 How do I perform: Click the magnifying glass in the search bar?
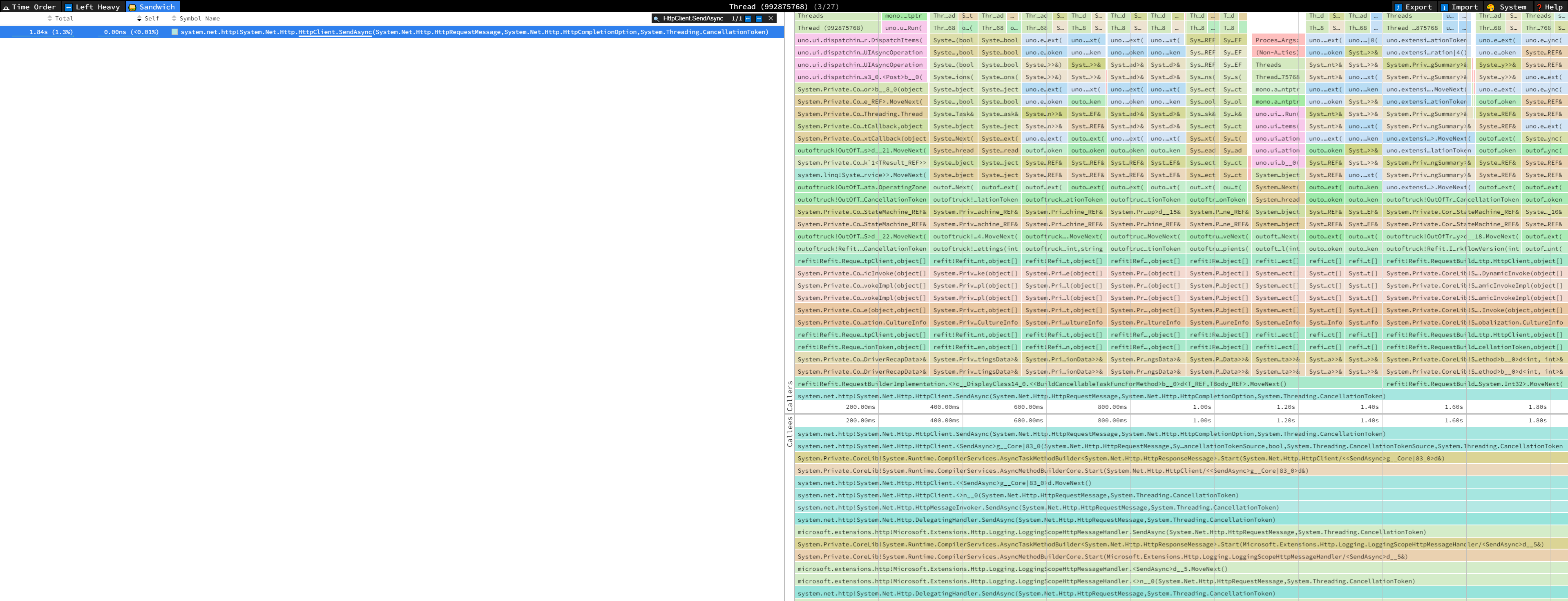(x=656, y=18)
